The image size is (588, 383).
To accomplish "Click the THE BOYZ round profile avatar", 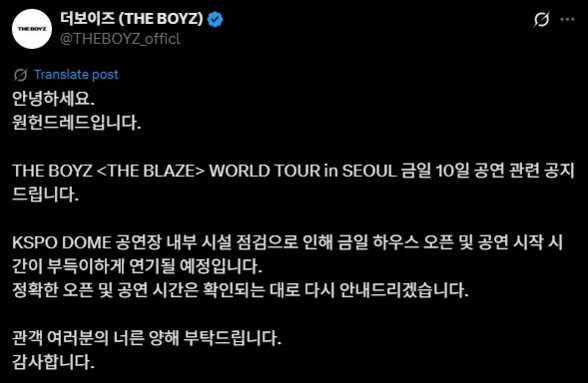I will click(x=32, y=29).
